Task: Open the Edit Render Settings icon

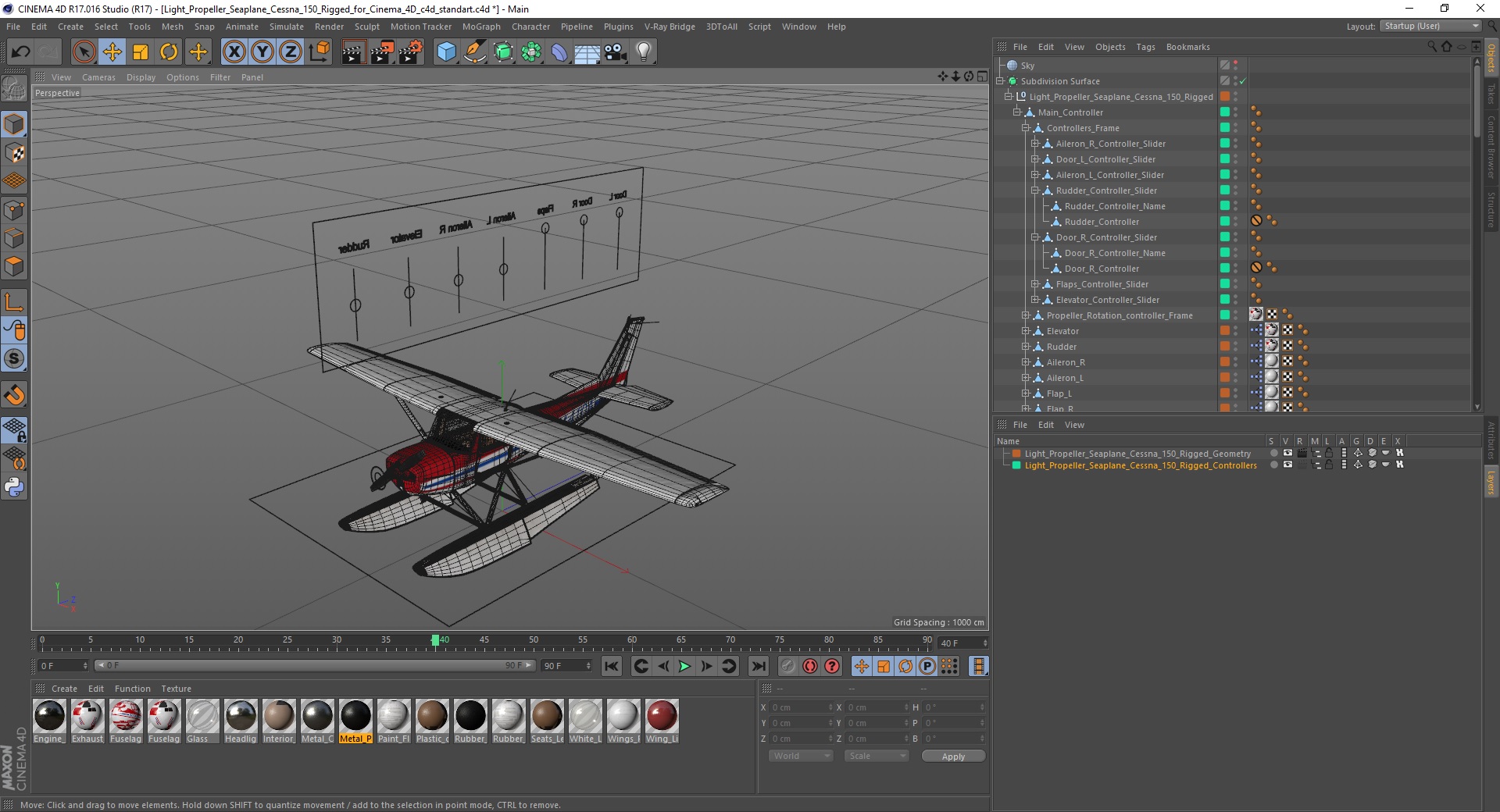Action: (x=411, y=52)
